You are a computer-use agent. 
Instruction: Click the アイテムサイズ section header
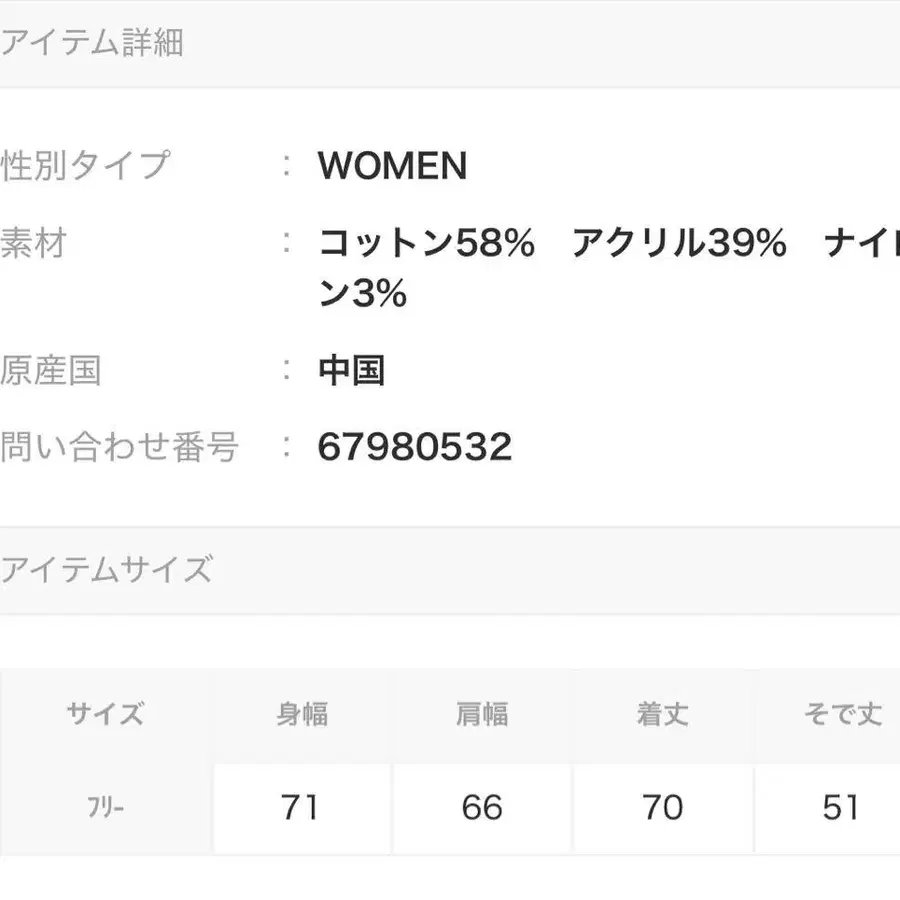point(106,570)
